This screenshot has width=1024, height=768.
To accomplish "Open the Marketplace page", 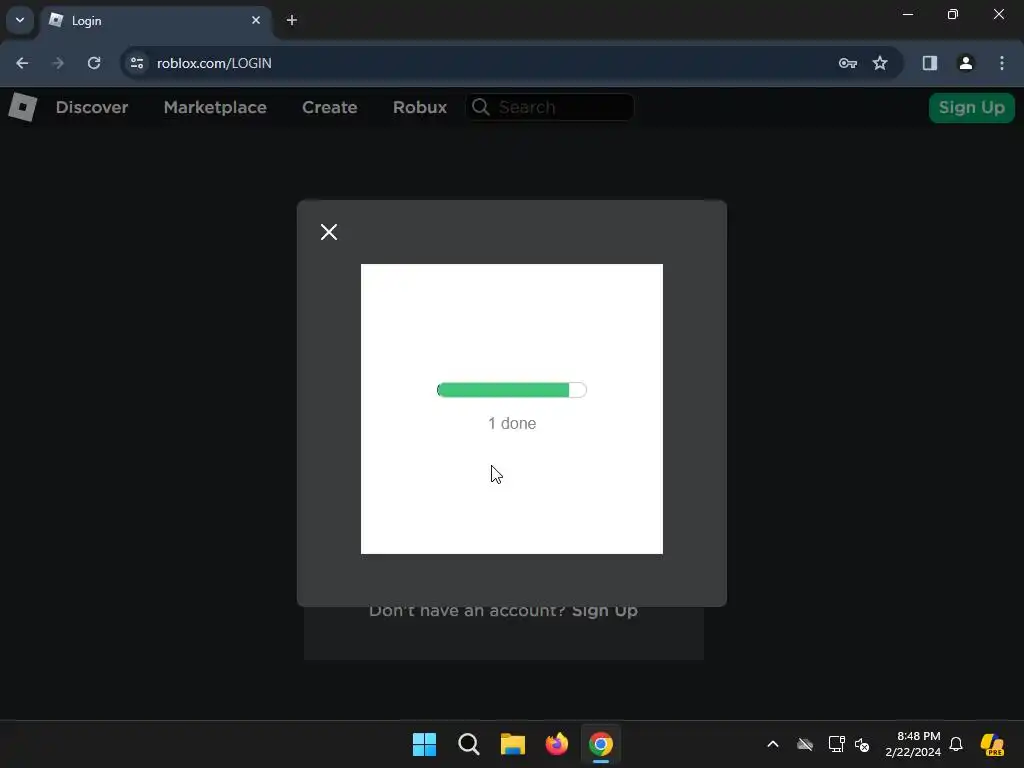I will 215,107.
